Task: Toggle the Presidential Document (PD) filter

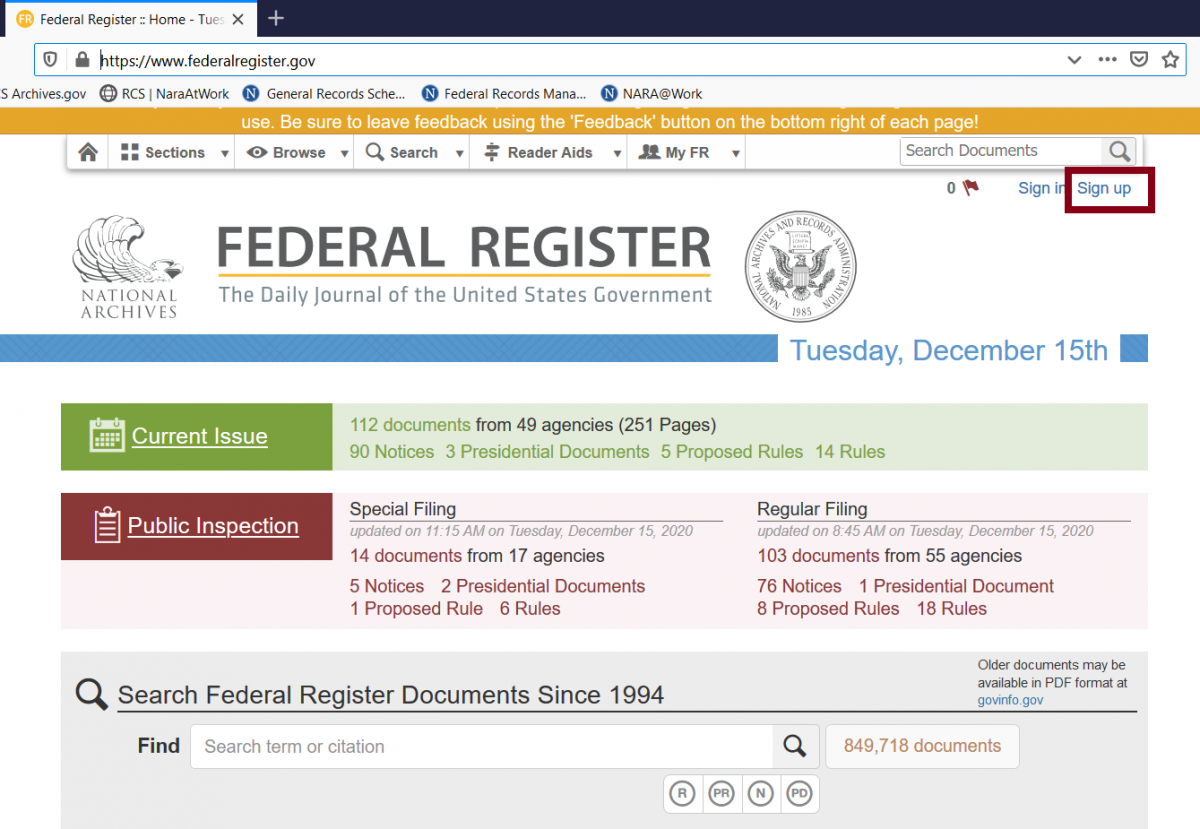Action: [799, 794]
